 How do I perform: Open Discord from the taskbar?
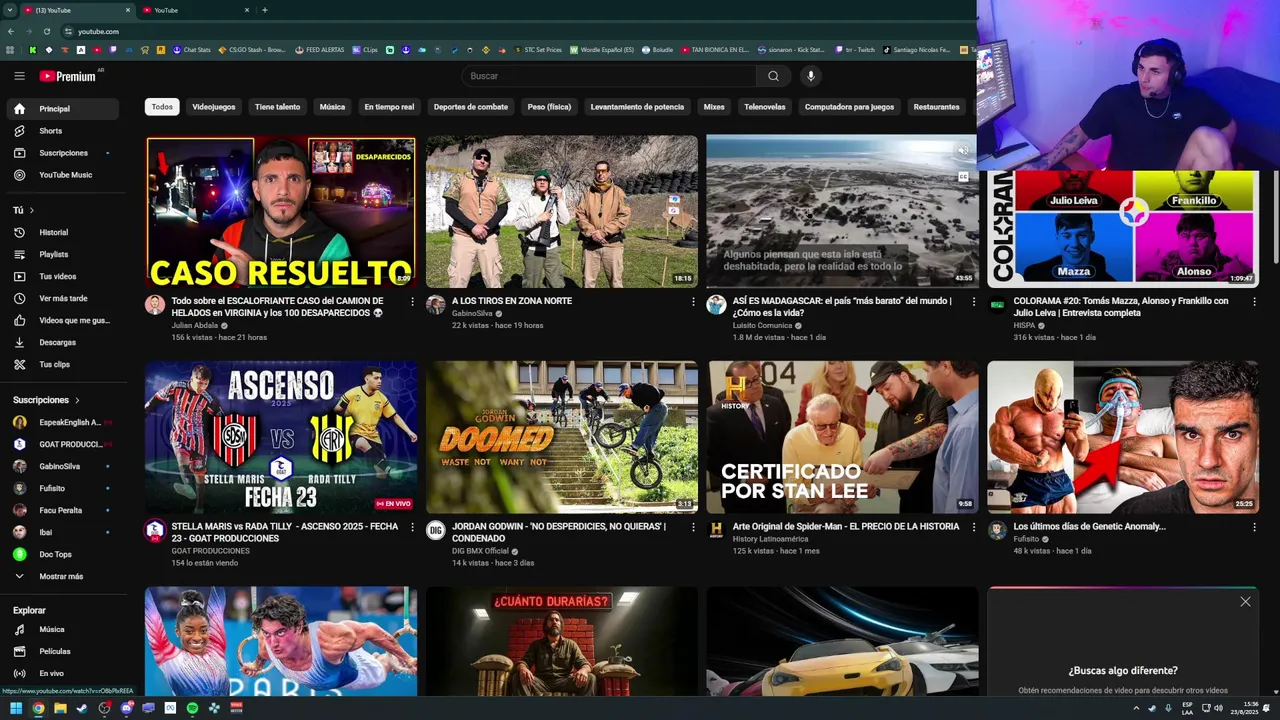pos(127,708)
